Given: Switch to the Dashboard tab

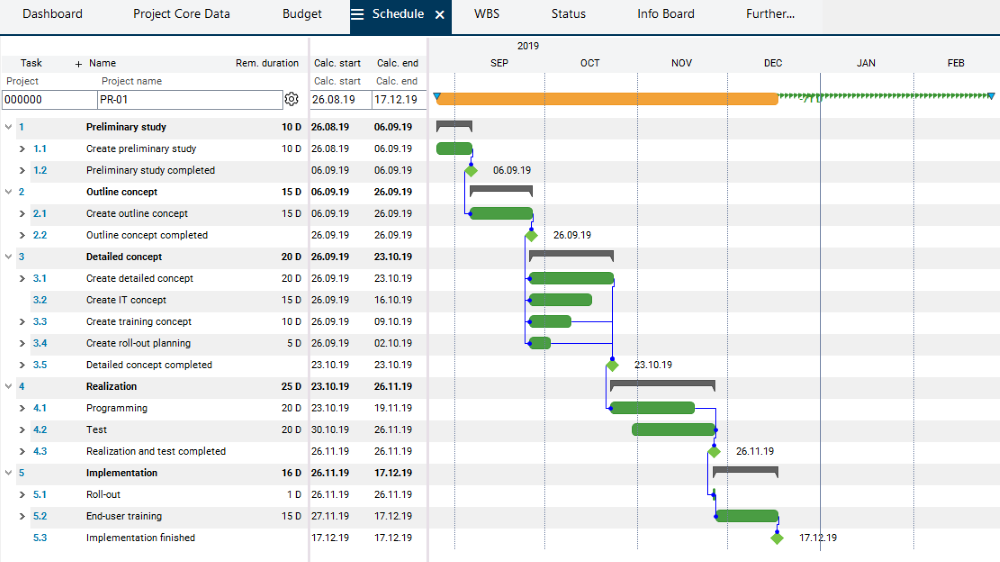Looking at the screenshot, I should [x=52, y=15].
